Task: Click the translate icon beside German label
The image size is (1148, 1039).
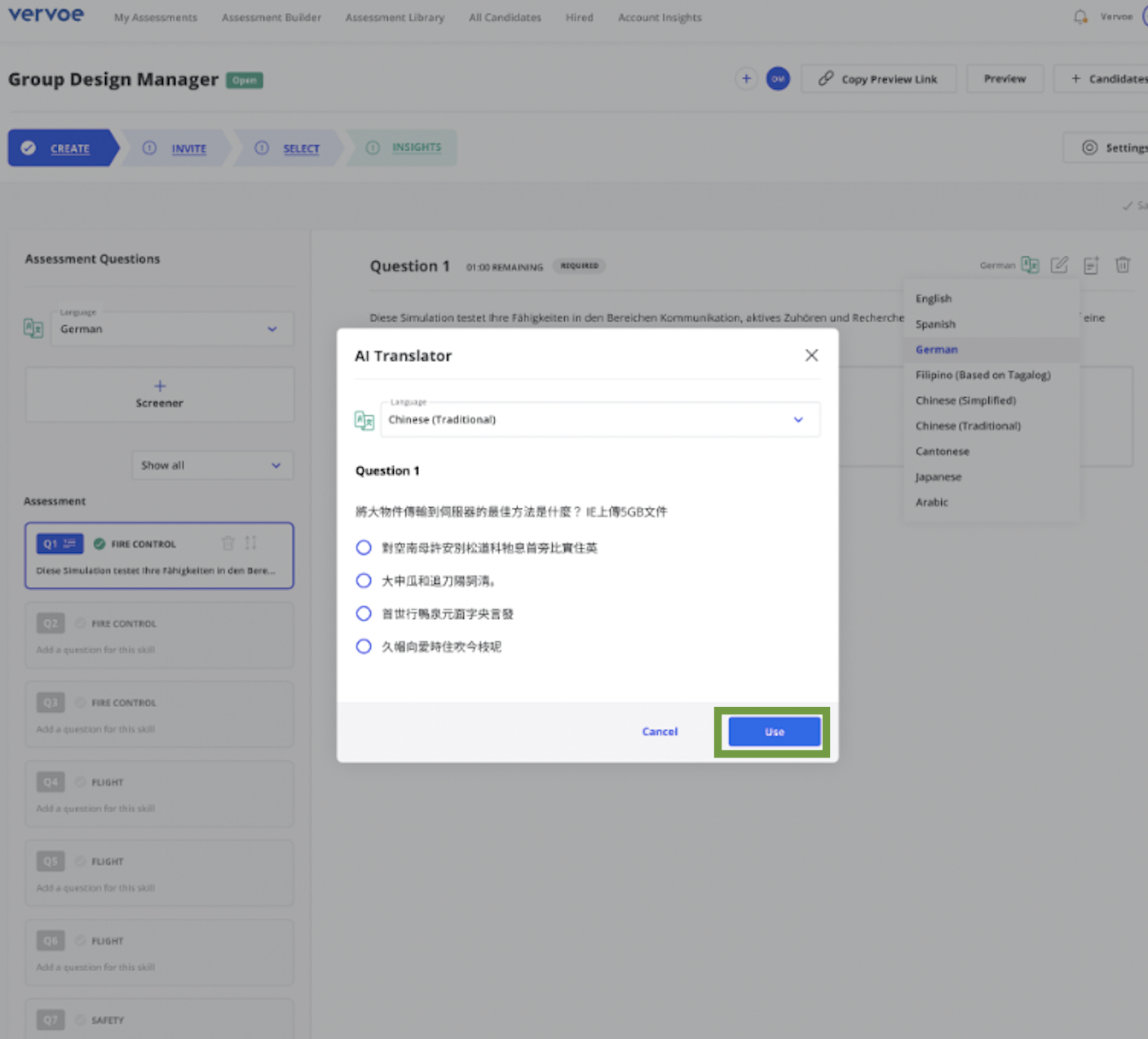Action: 1030,265
